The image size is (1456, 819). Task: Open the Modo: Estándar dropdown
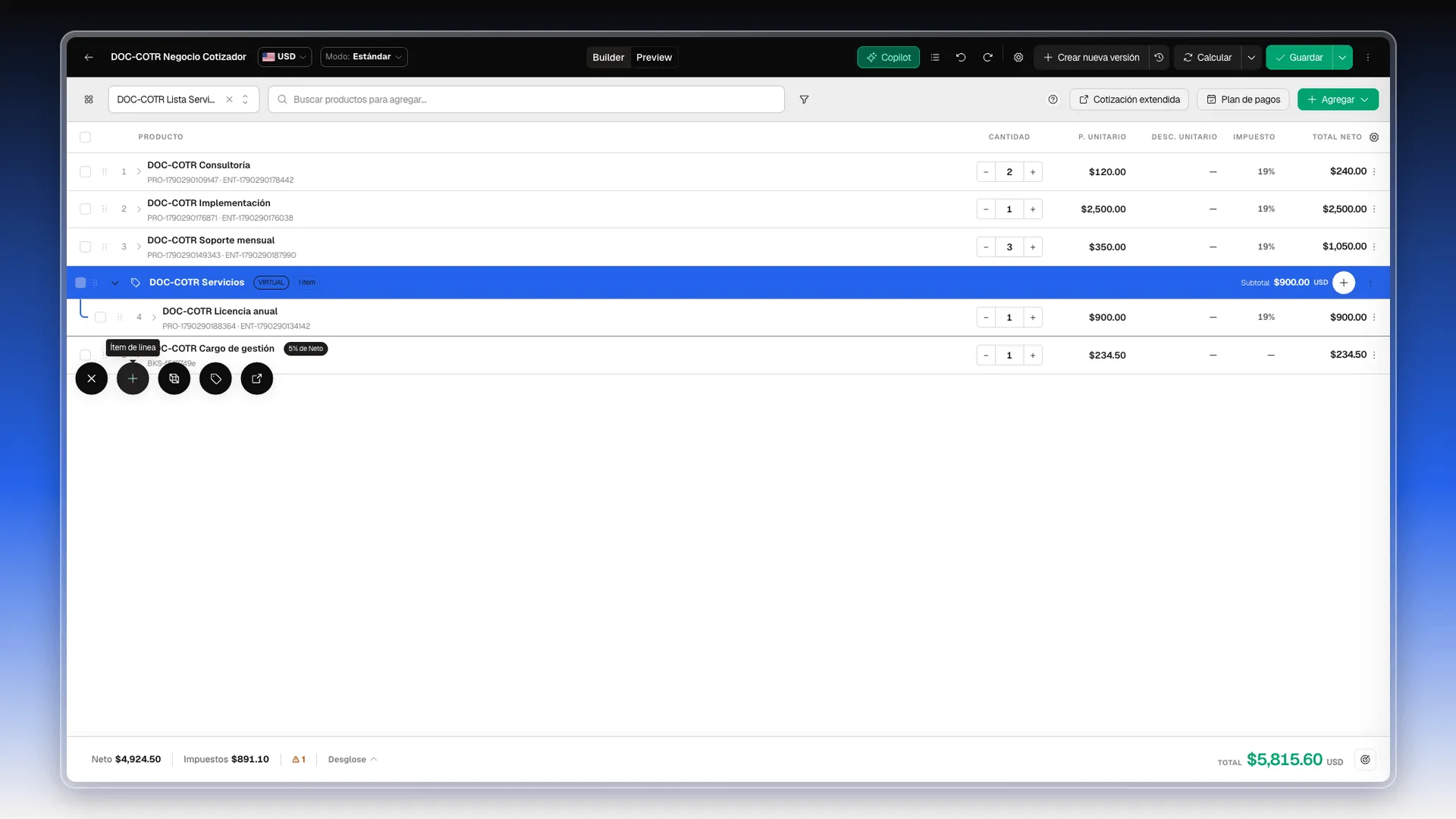pyautogui.click(x=364, y=57)
